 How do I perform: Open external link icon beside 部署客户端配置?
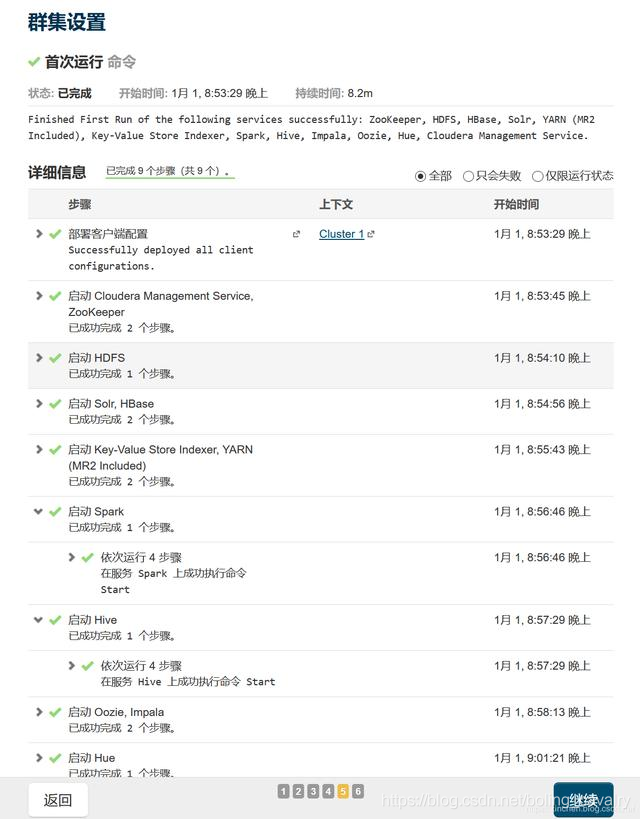pos(296,235)
